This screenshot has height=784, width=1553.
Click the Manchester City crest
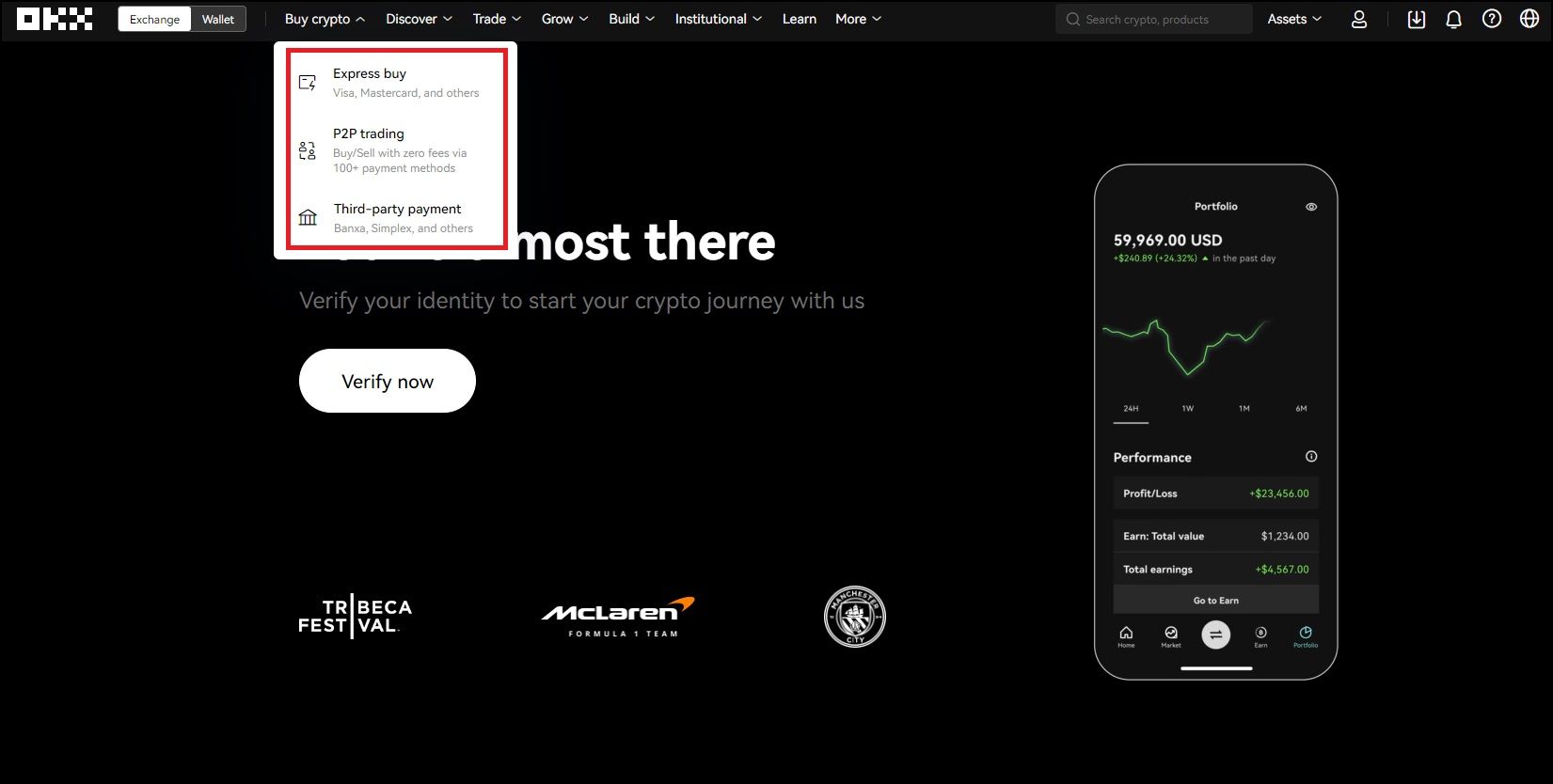tap(854, 617)
